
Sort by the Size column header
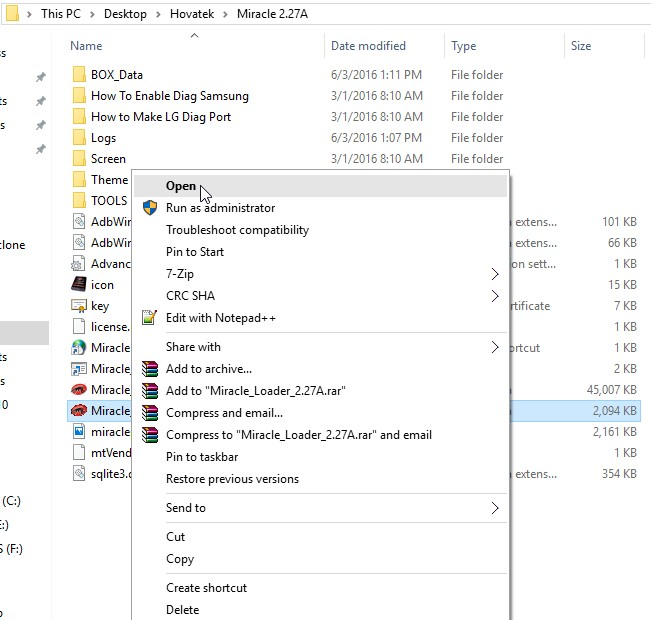pos(581,46)
